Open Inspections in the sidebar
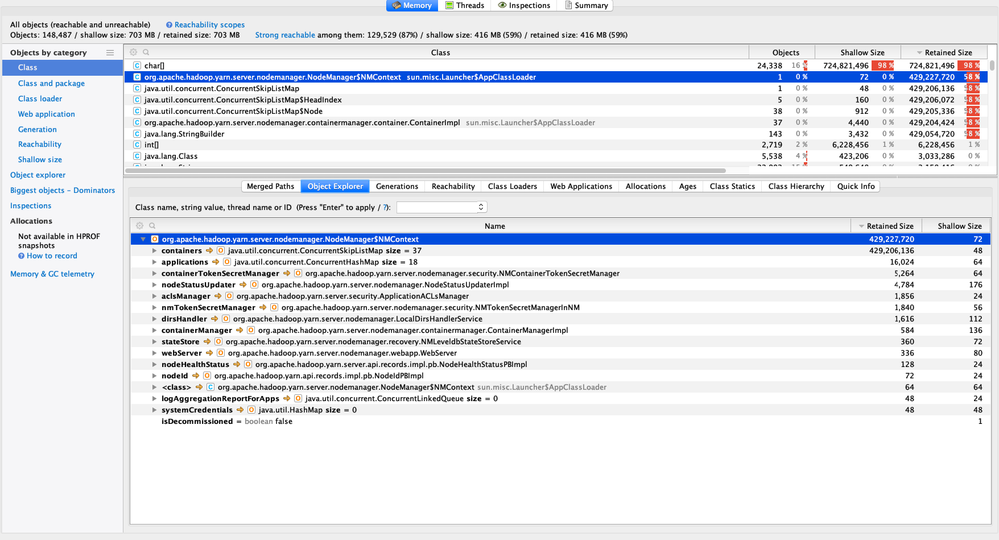 click(31, 206)
